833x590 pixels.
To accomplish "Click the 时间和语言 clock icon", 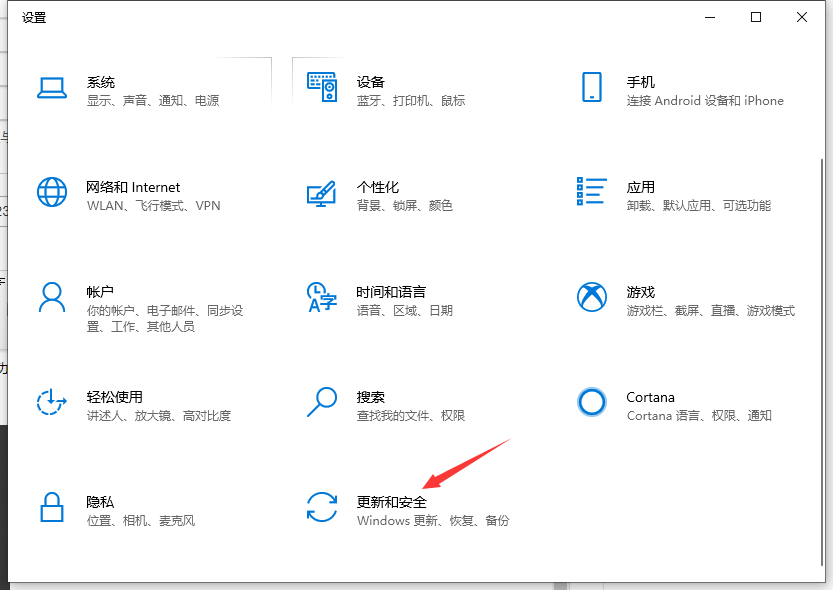I will [x=322, y=298].
